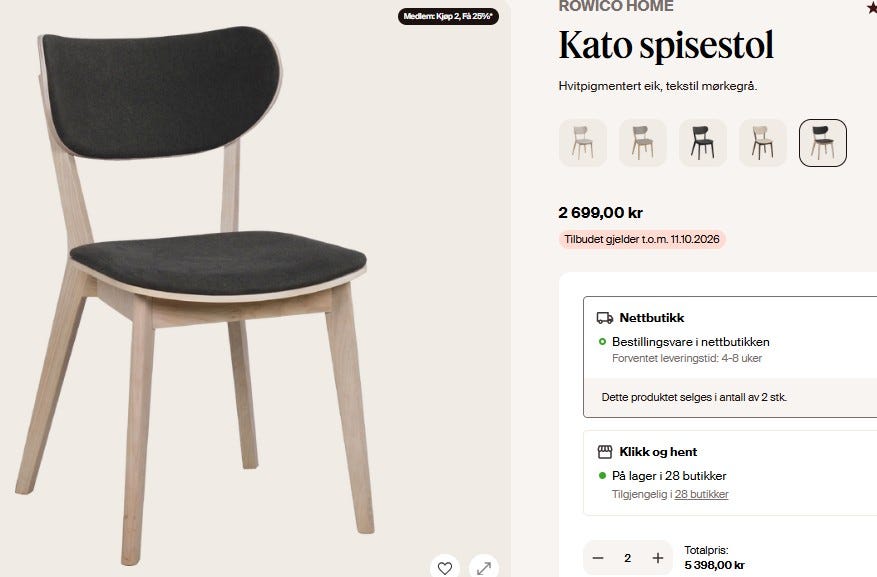Select the all-black chair variant
This screenshot has width=877, height=577.
coord(703,143)
